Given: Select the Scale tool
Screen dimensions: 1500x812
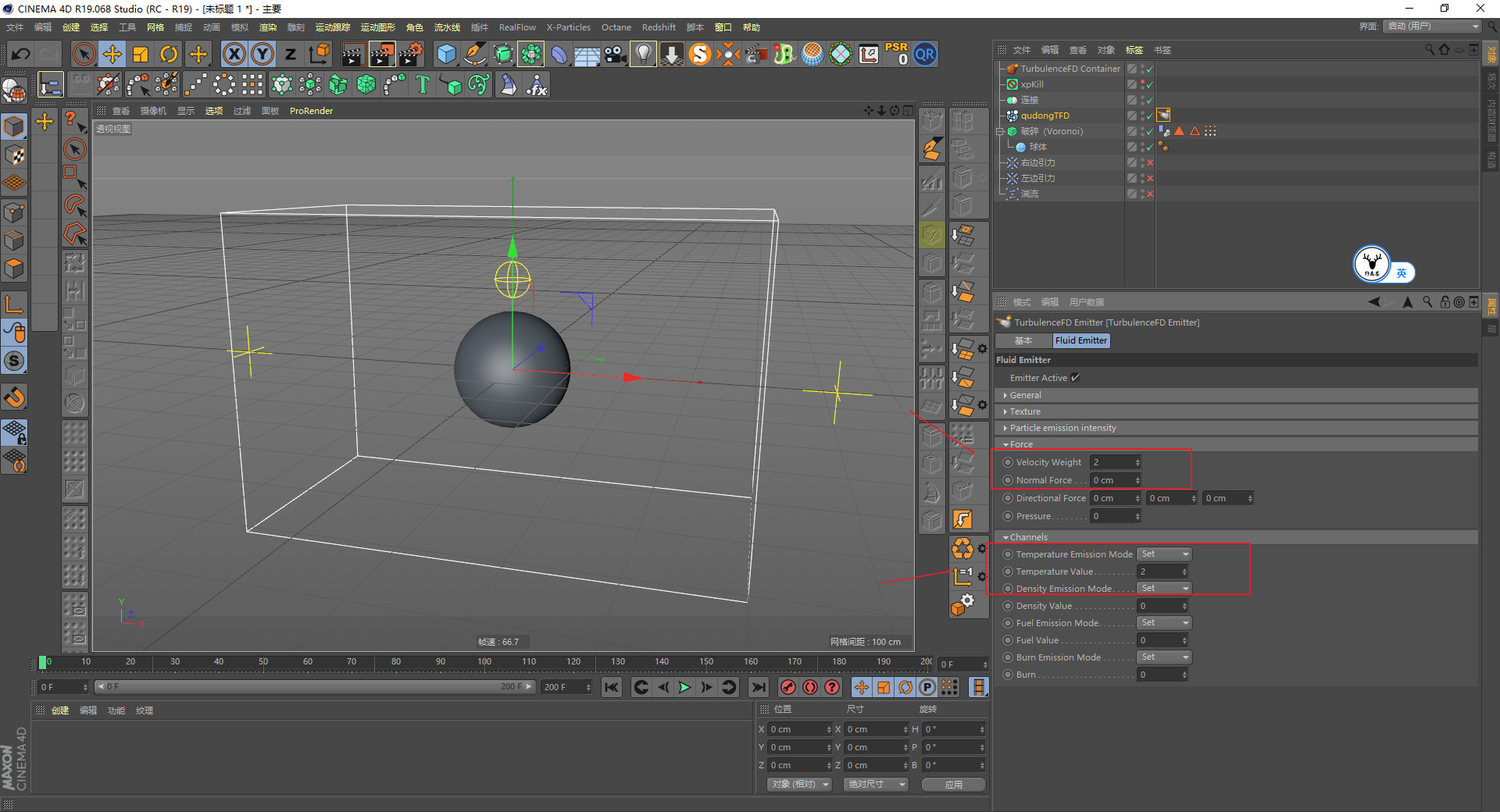Looking at the screenshot, I should [x=141, y=54].
